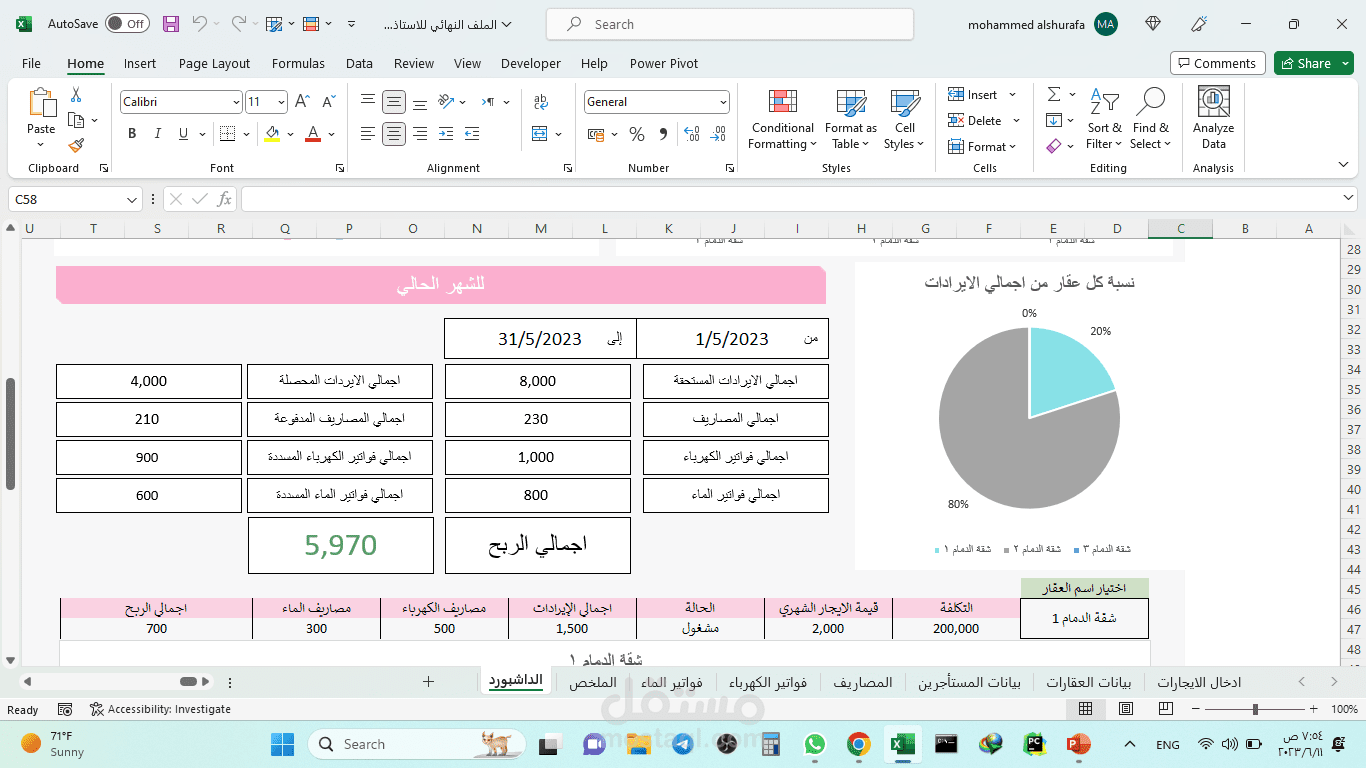The width and height of the screenshot is (1366, 768).
Task: Click the AutoSum sigma icon
Action: (1054, 95)
